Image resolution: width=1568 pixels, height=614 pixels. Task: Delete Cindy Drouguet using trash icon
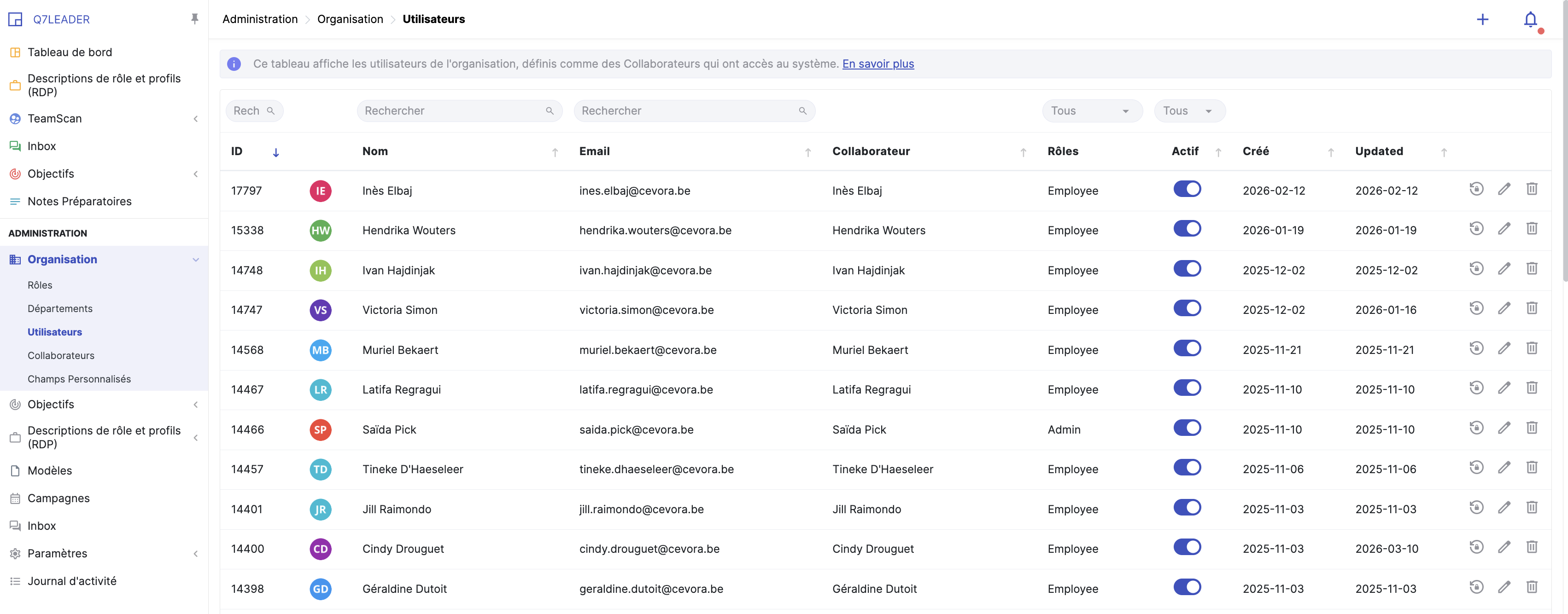click(1532, 547)
